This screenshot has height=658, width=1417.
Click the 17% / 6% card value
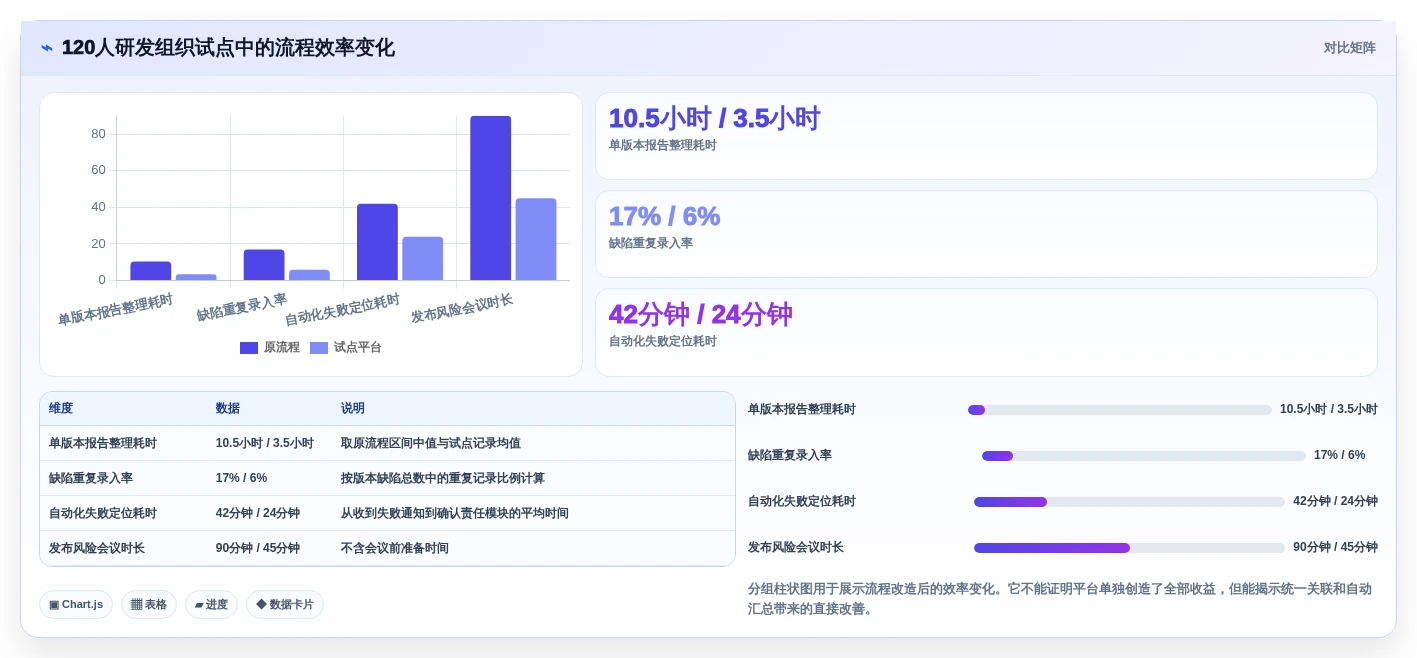tap(664, 216)
